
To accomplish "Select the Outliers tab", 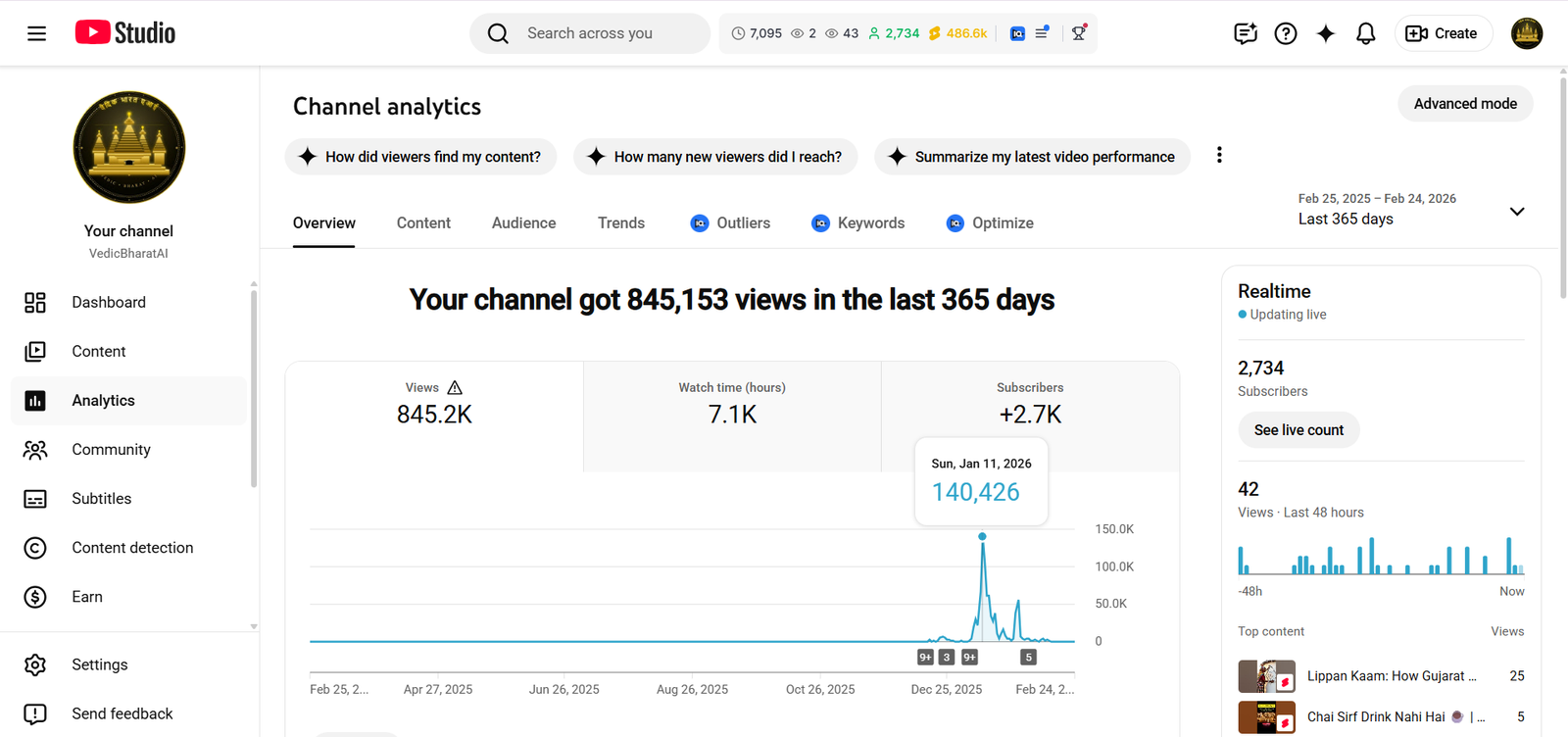I will 731,223.
